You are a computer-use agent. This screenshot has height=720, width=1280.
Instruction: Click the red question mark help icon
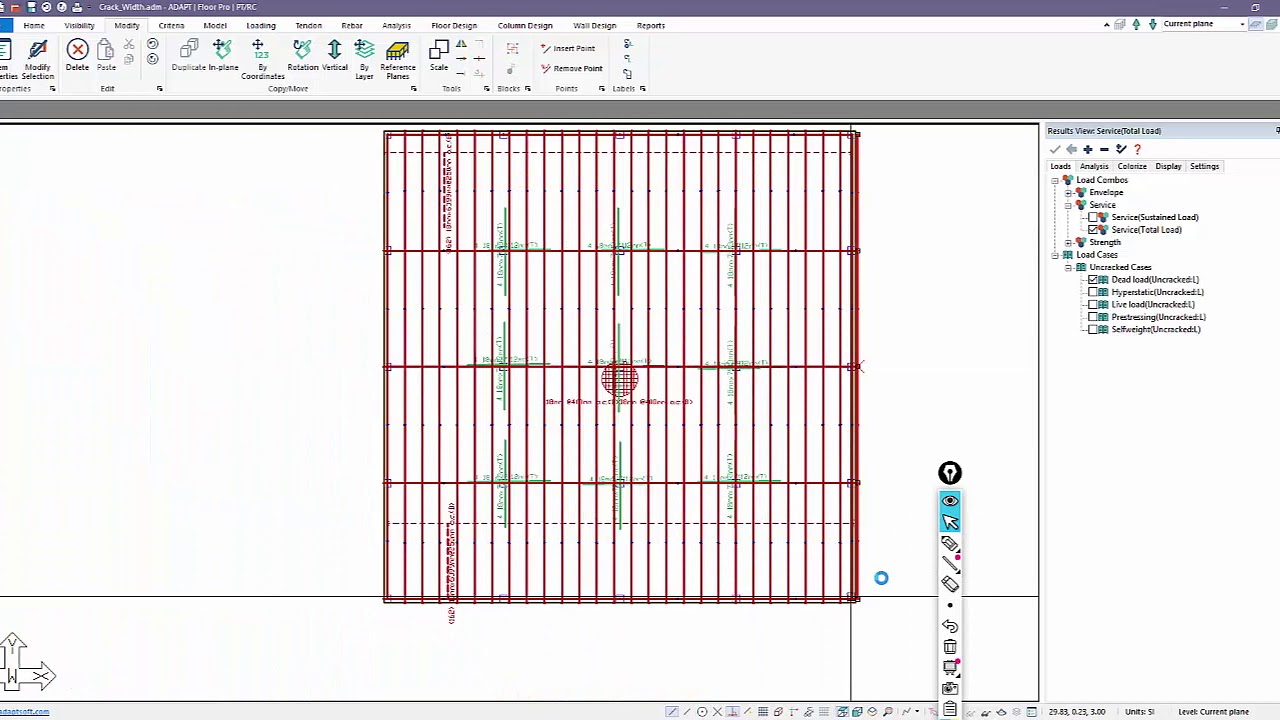coord(1137,149)
